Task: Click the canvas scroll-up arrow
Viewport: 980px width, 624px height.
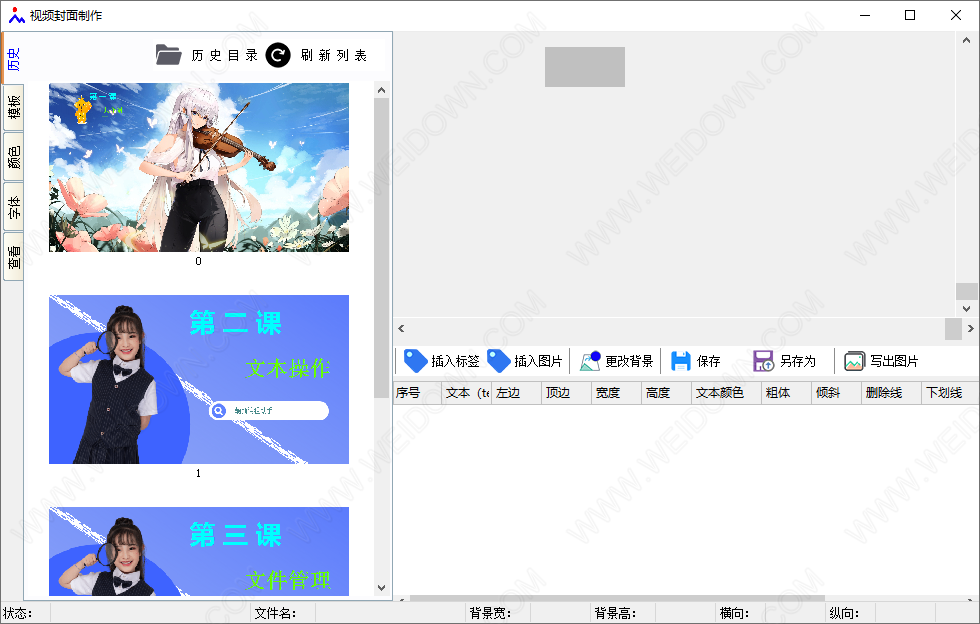Action: 966,40
